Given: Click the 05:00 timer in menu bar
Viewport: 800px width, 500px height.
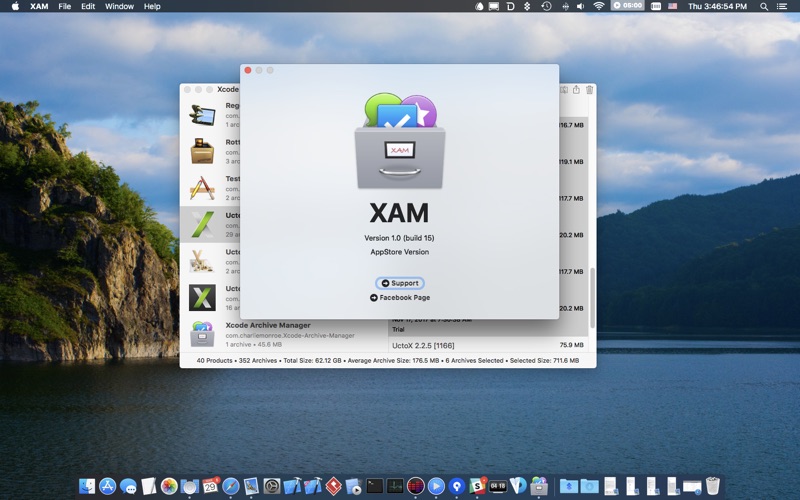Looking at the screenshot, I should click(x=628, y=6).
